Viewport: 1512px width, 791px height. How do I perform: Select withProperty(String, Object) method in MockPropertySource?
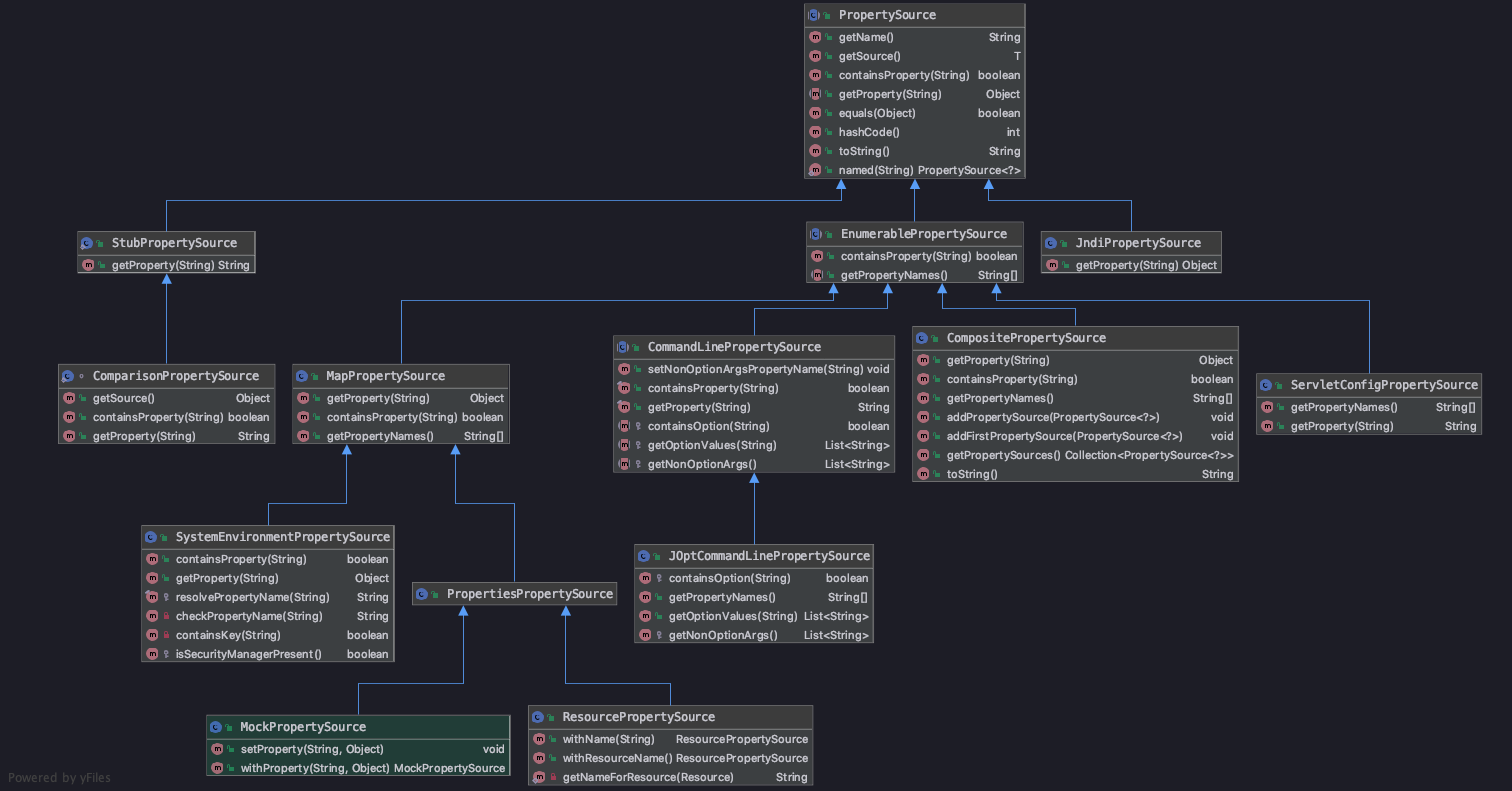359,768
